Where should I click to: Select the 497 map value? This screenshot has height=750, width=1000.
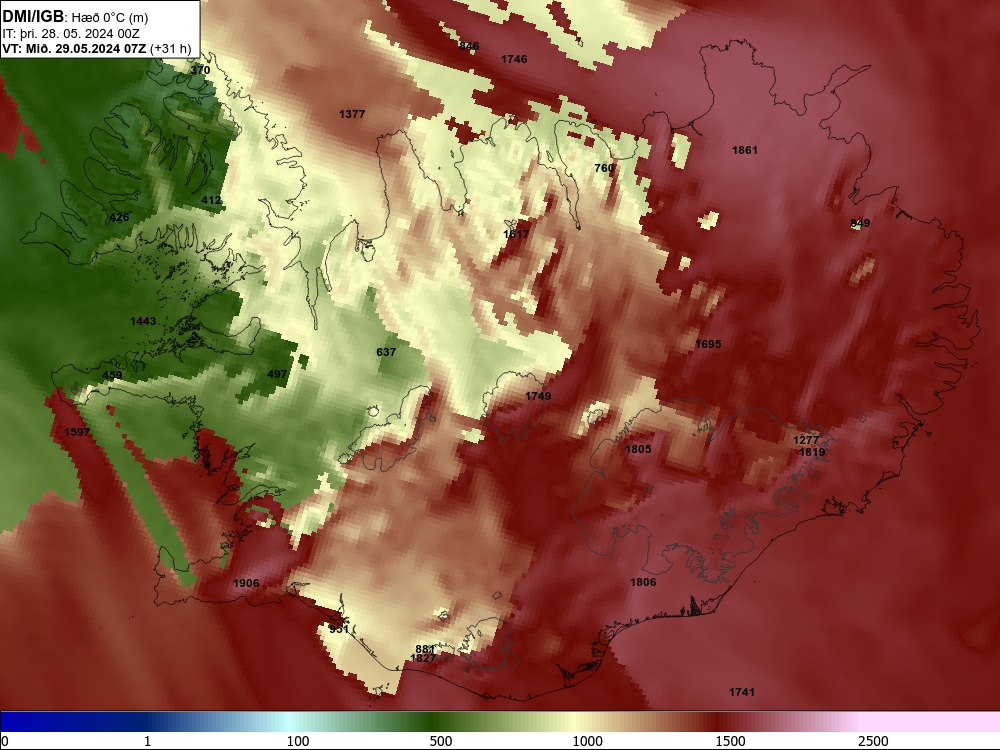click(x=277, y=374)
